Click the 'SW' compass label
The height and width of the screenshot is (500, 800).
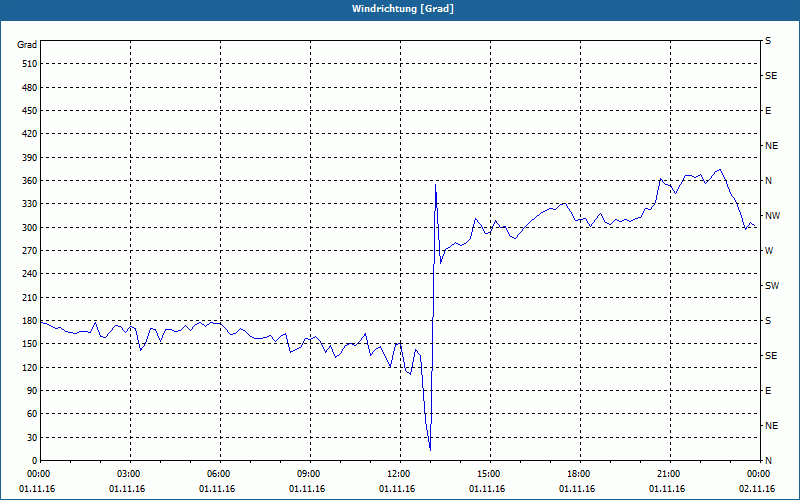(772, 286)
